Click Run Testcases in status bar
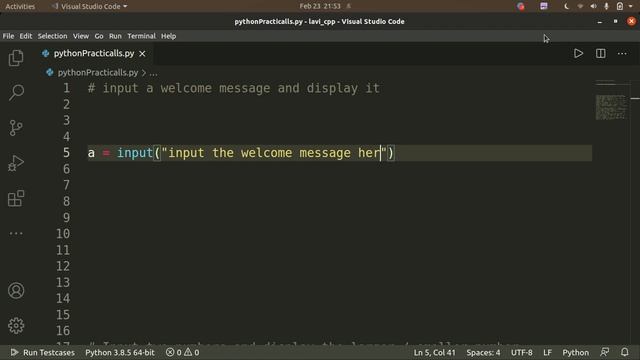 [x=42, y=352]
